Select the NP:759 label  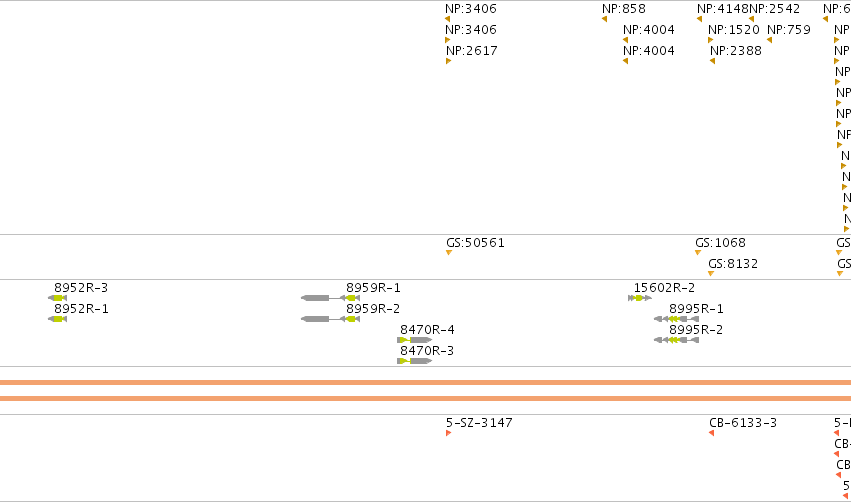point(789,30)
